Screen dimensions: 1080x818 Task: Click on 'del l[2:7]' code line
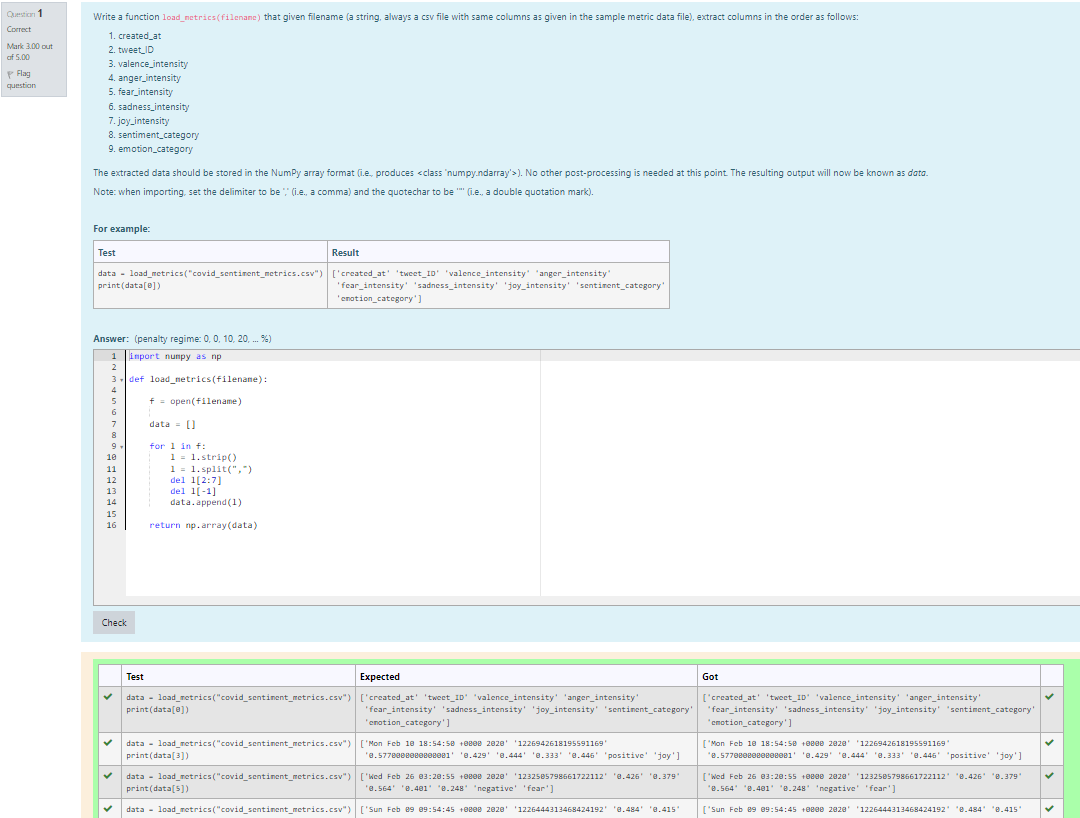click(196, 480)
